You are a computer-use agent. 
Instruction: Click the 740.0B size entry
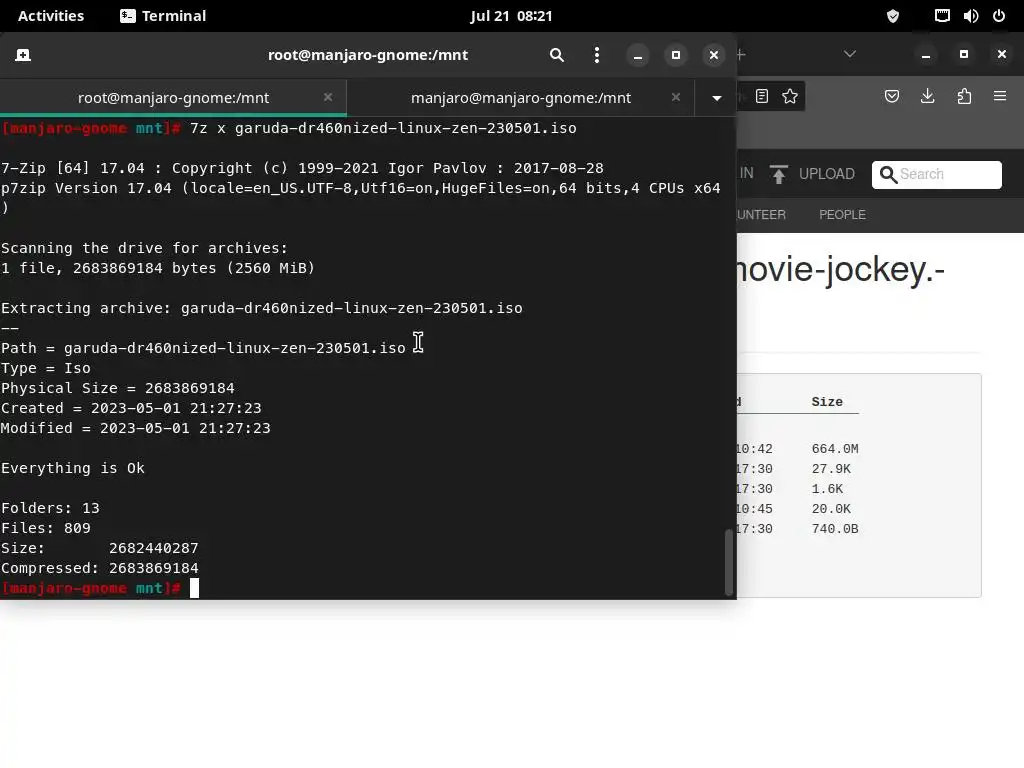point(835,529)
